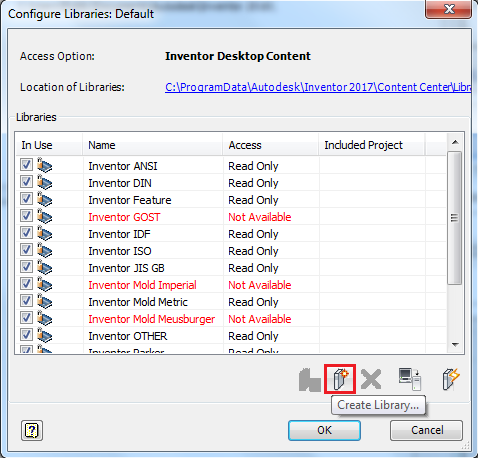Select the Inventor Mold Metric library name
This screenshot has height=458, width=478.
click(x=138, y=302)
